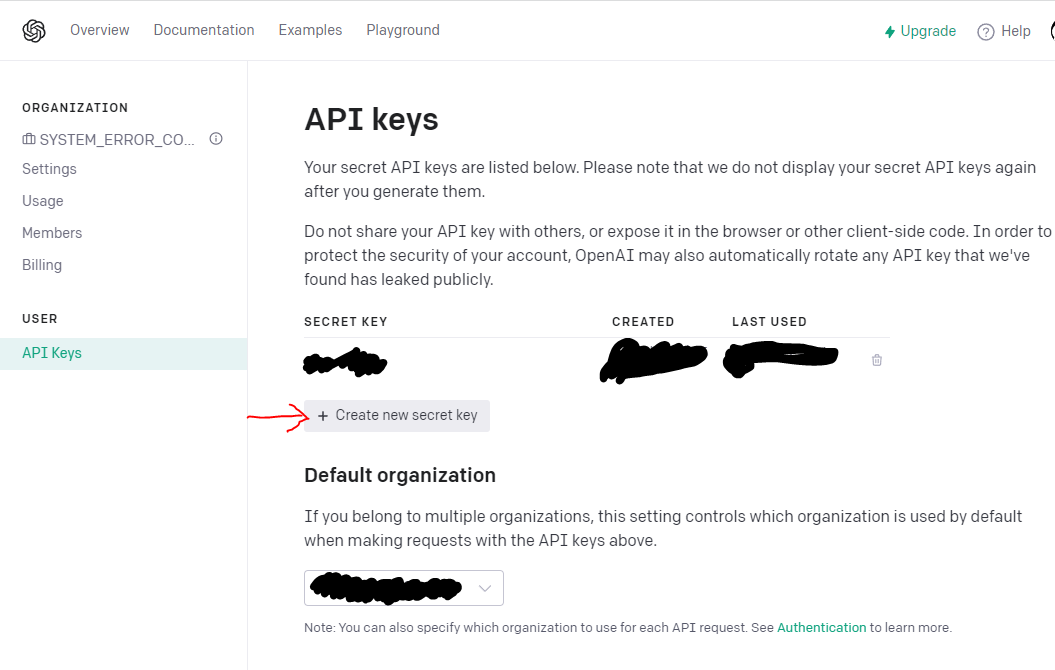Screen dimensions: 1055x670
Task: Click the USER sidebar section label
Action: tap(40, 318)
